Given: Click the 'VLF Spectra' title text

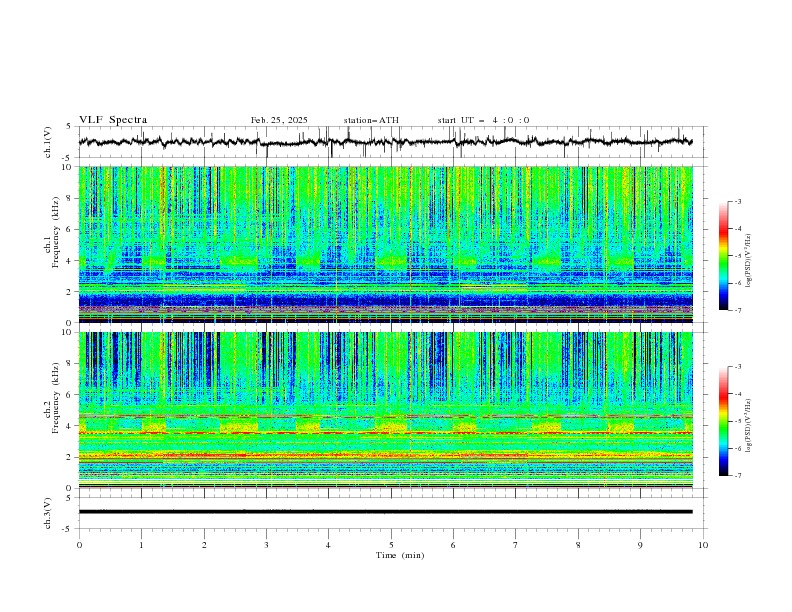Looking at the screenshot, I should [113, 120].
